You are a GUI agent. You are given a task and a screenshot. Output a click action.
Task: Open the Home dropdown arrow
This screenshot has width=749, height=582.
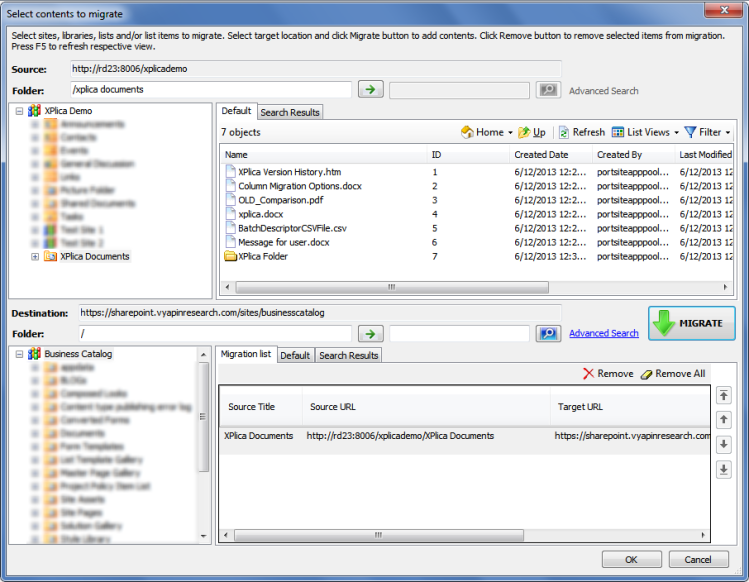(510, 133)
